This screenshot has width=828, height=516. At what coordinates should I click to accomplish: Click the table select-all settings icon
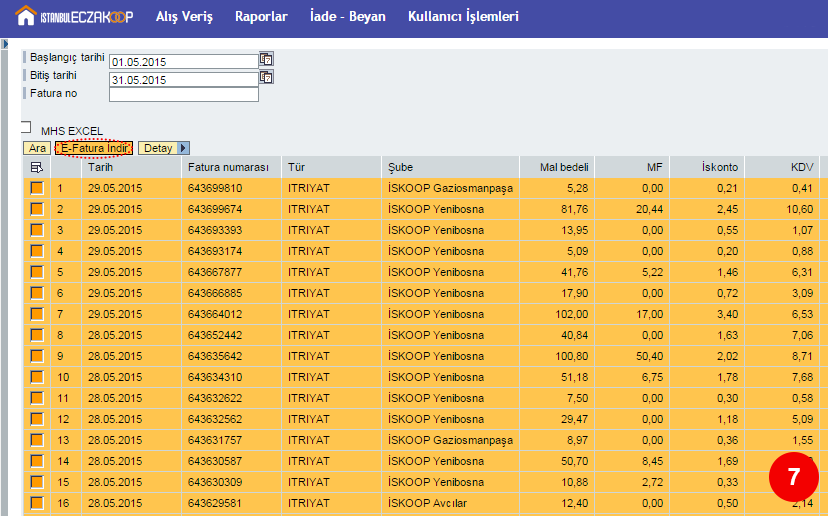[x=37, y=167]
